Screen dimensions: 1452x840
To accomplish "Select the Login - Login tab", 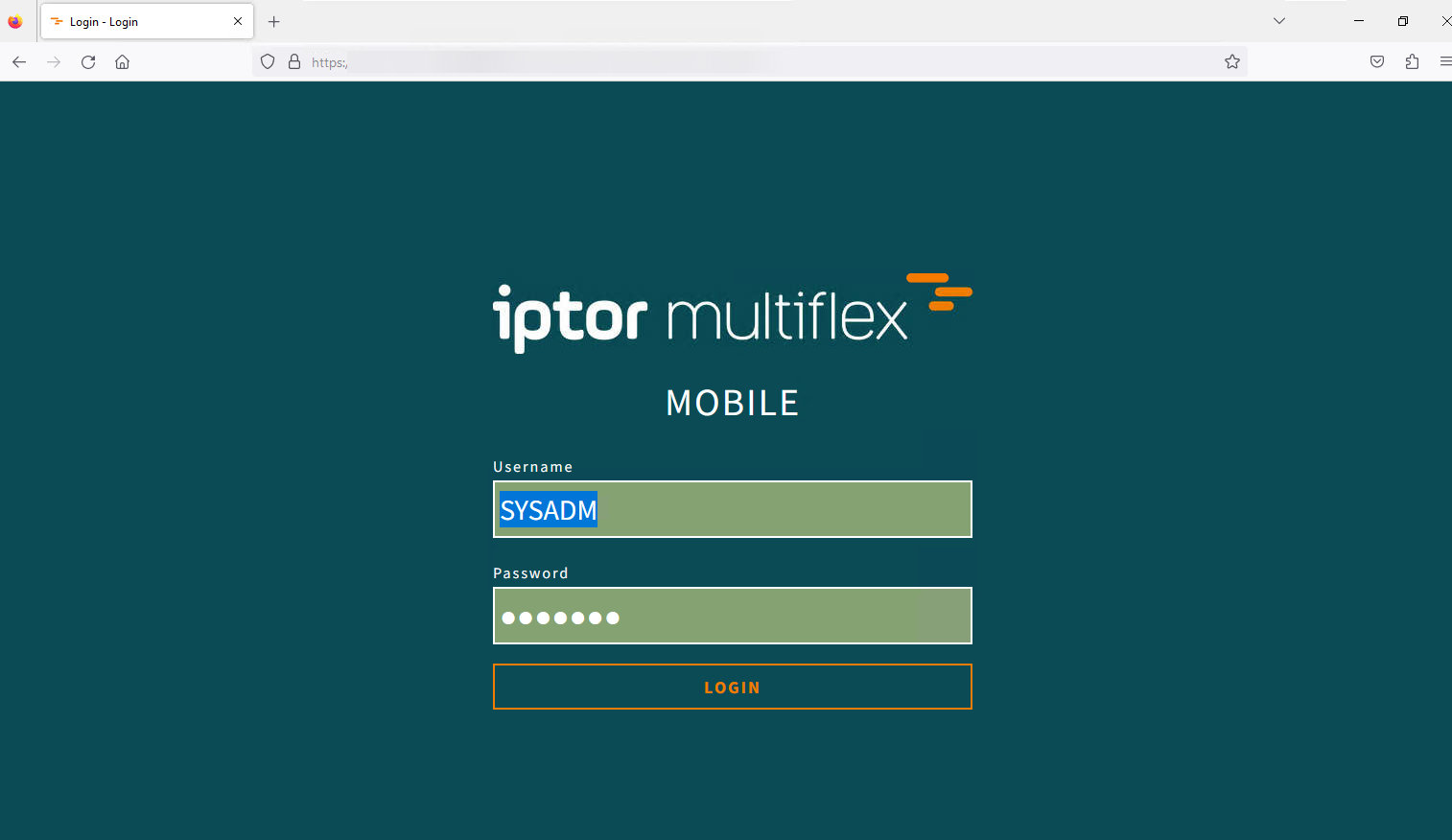I will tap(134, 21).
